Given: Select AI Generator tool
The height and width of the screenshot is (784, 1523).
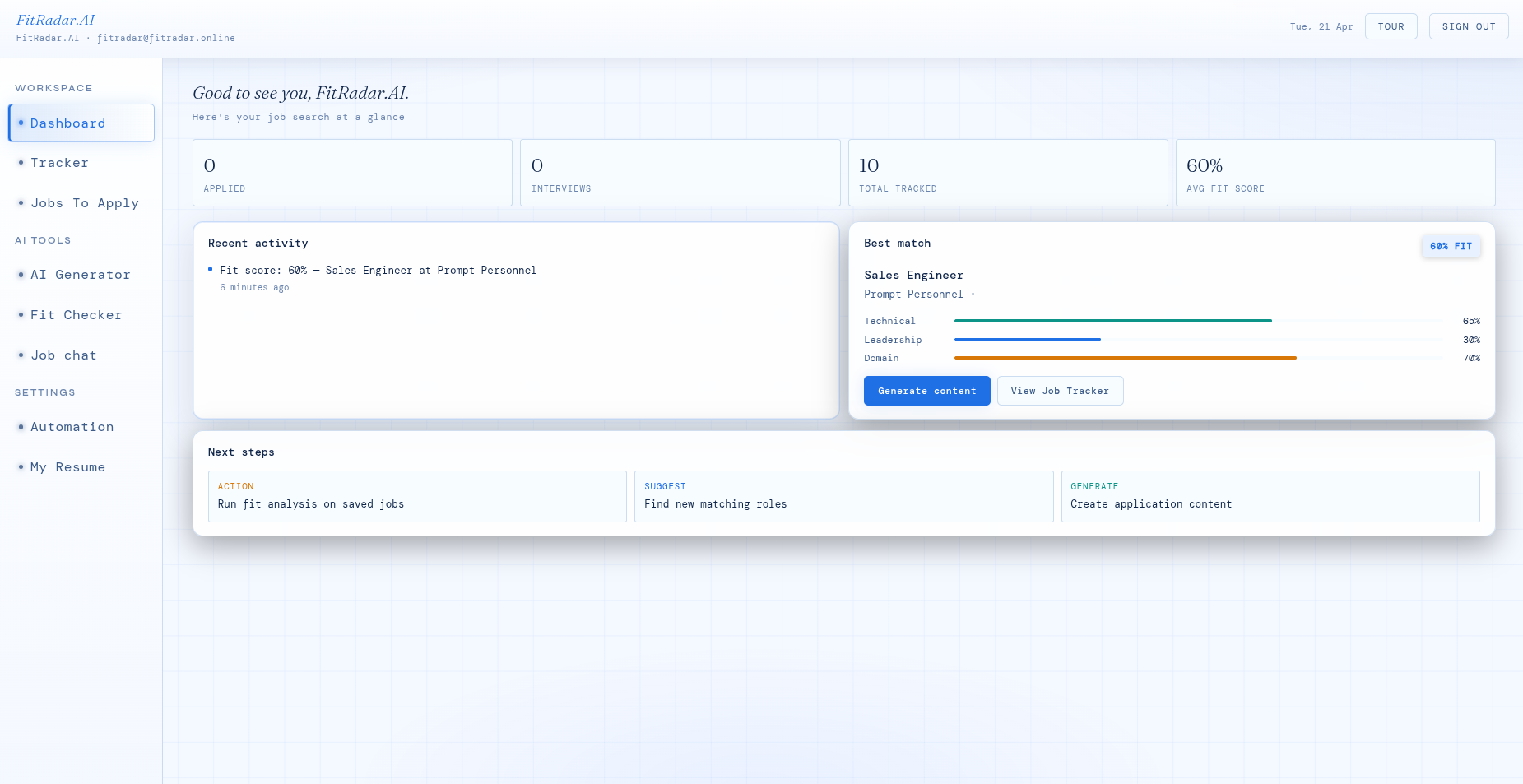Looking at the screenshot, I should click(81, 275).
